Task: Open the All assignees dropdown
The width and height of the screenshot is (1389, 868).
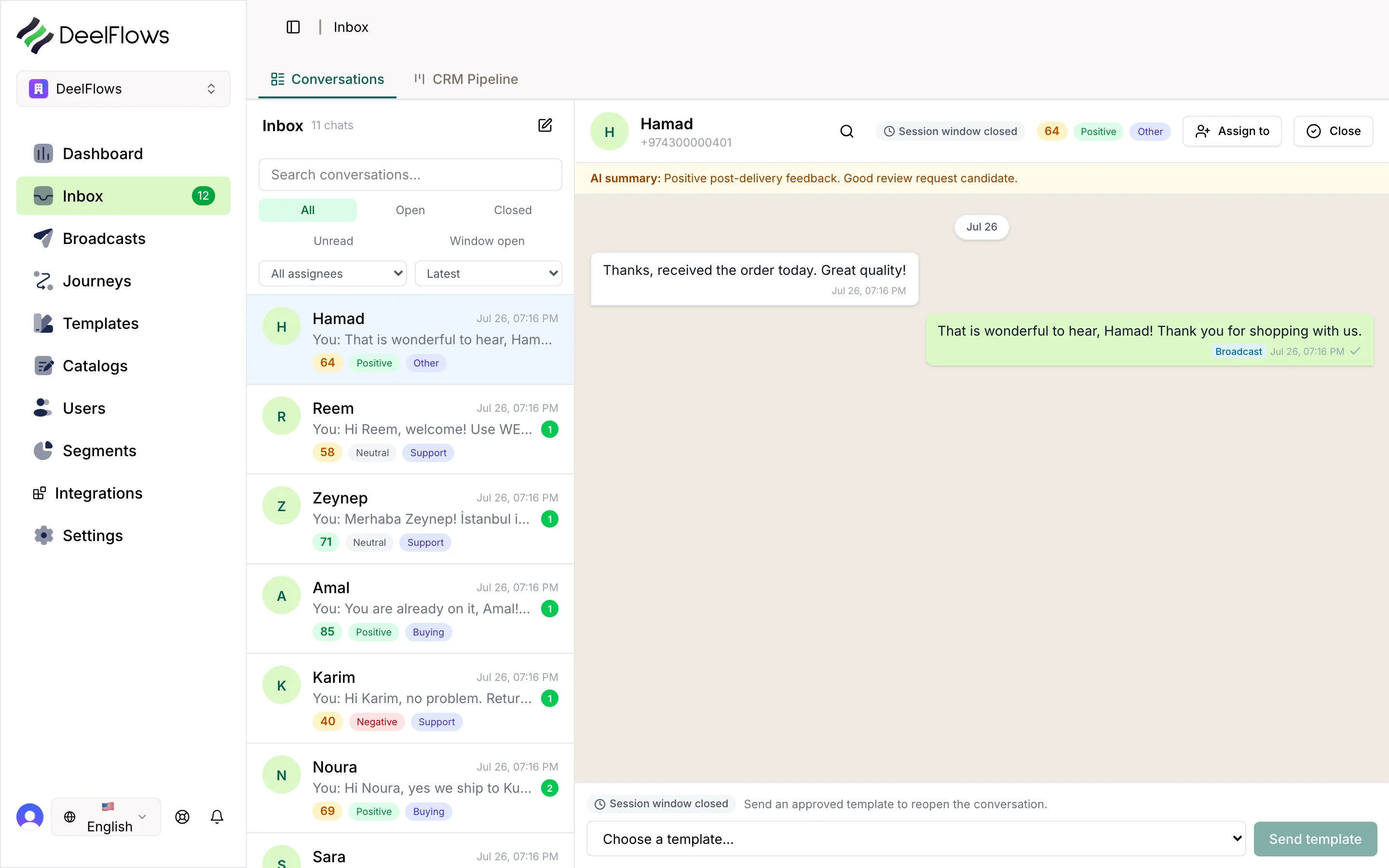Action: (x=332, y=273)
